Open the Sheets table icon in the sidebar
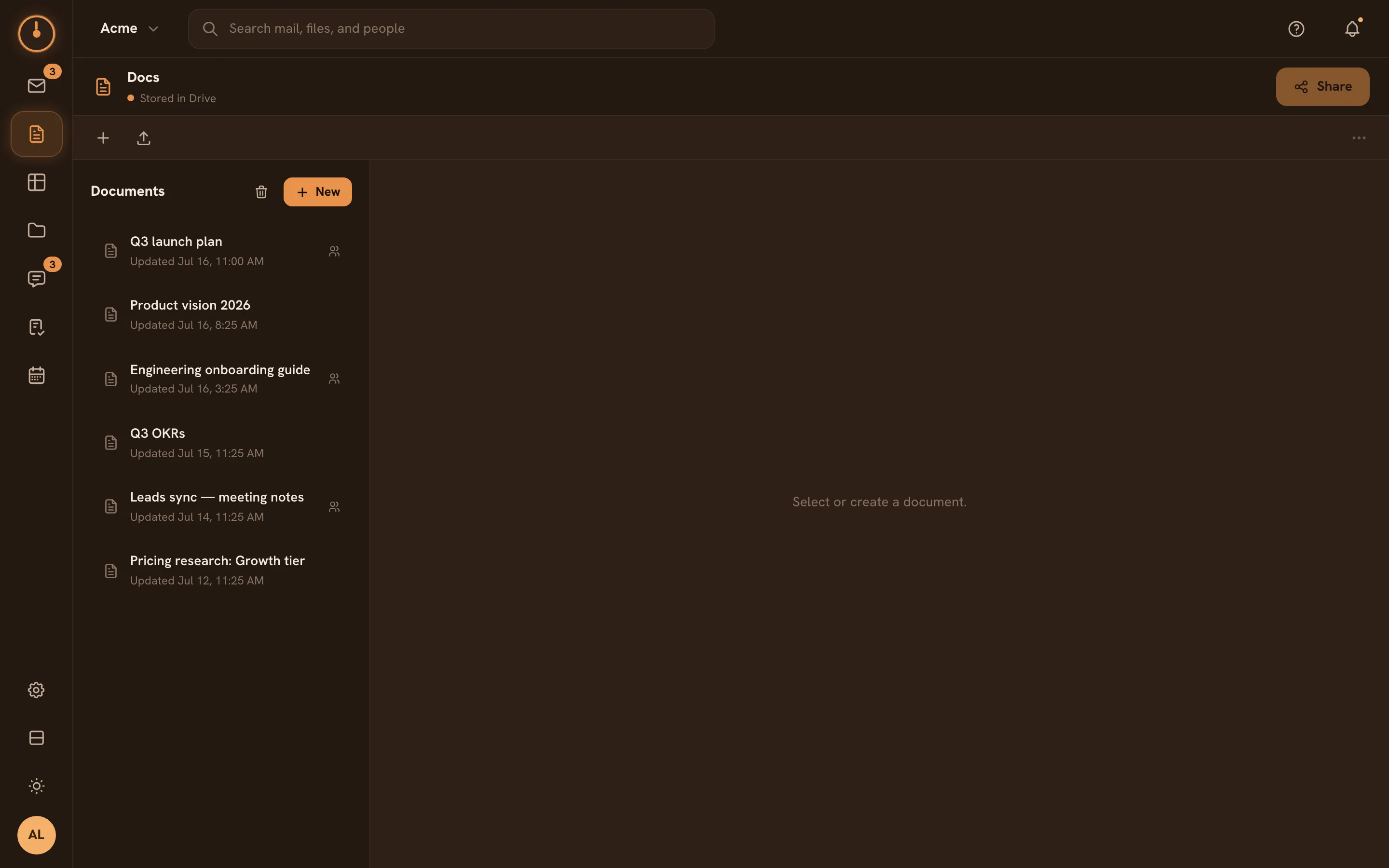This screenshot has width=1389, height=868. (x=36, y=183)
